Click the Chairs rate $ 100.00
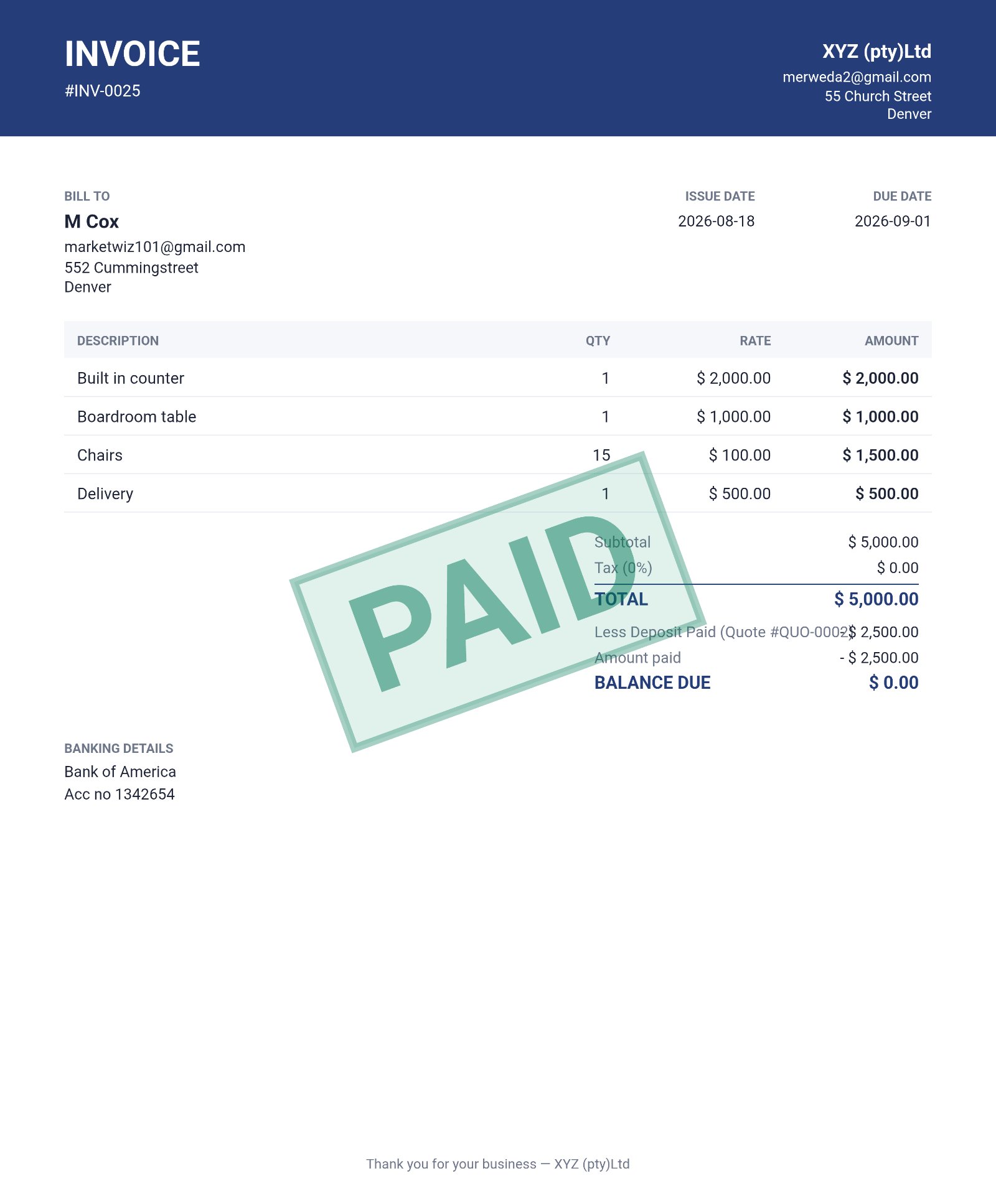Image resolution: width=996 pixels, height=1204 pixels. (740, 455)
